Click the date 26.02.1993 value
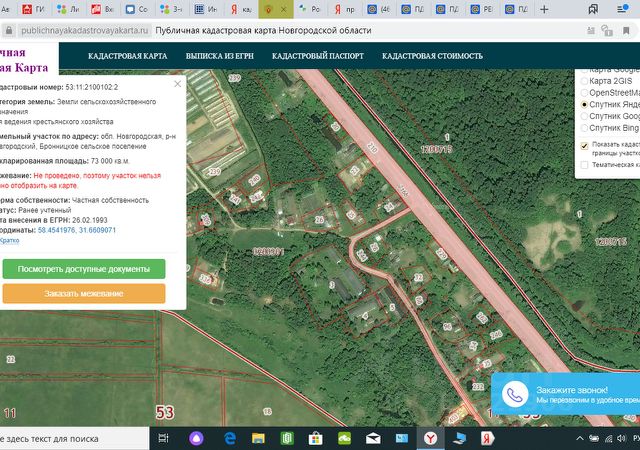The image size is (640, 450). [x=90, y=220]
